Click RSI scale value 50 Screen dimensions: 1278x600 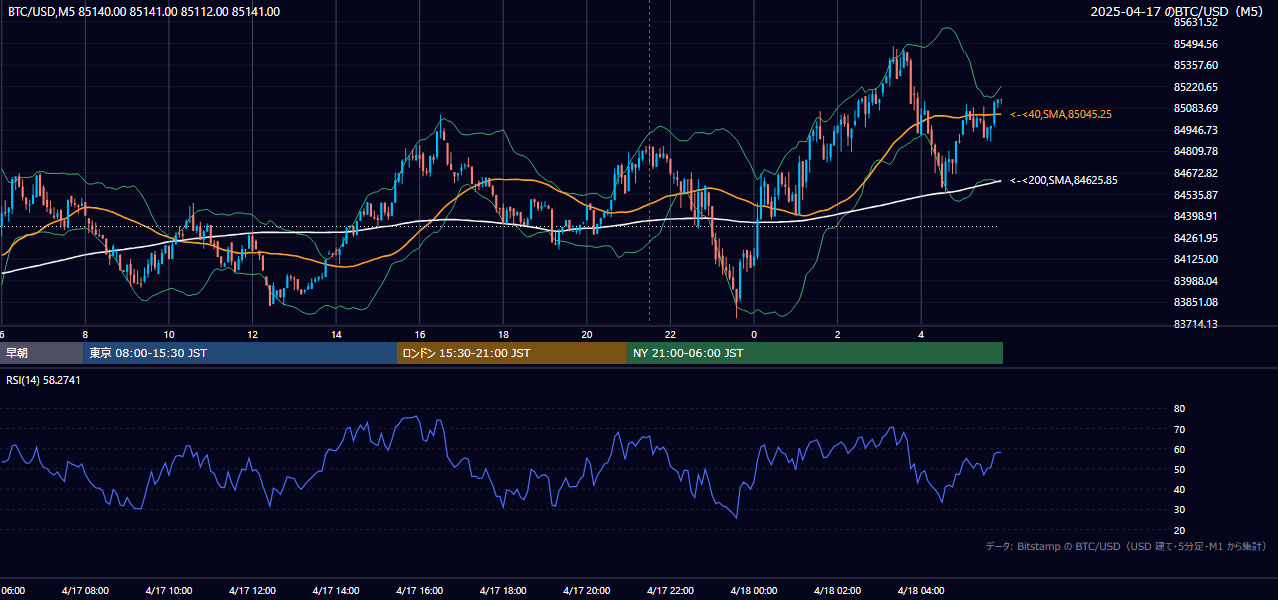point(1179,469)
